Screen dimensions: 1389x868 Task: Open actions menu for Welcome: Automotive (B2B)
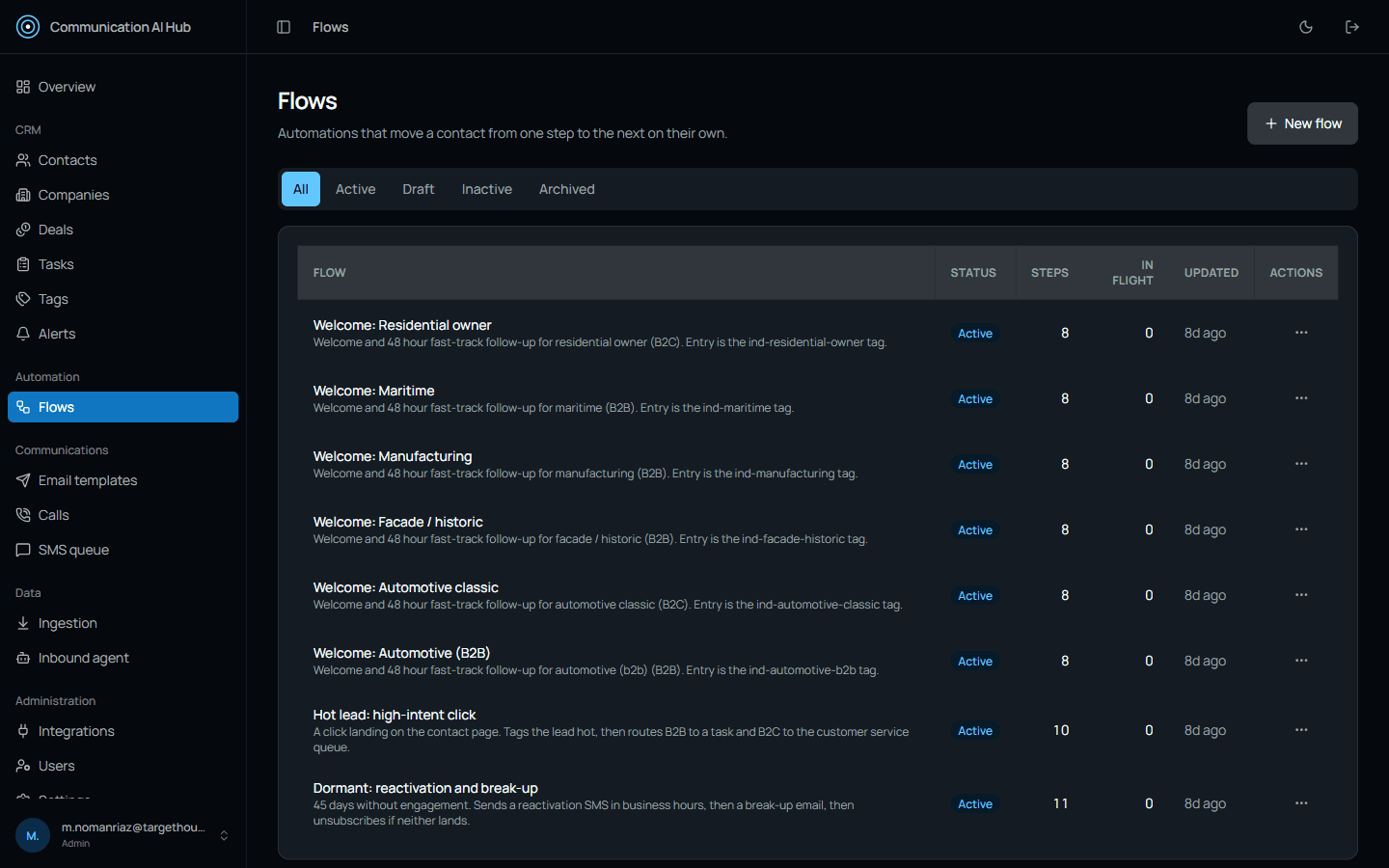(x=1301, y=661)
